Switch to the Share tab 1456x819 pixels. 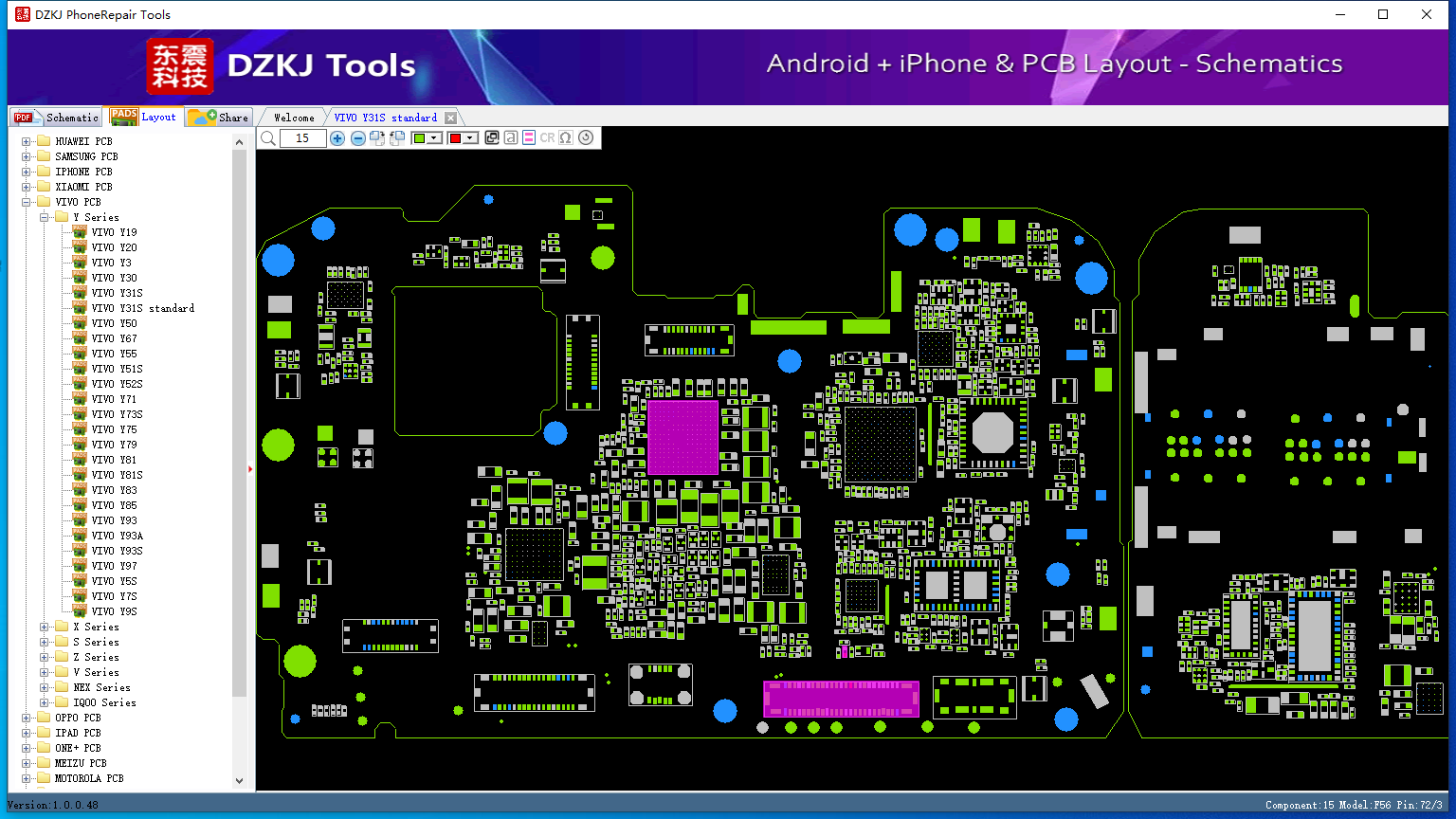pos(219,117)
